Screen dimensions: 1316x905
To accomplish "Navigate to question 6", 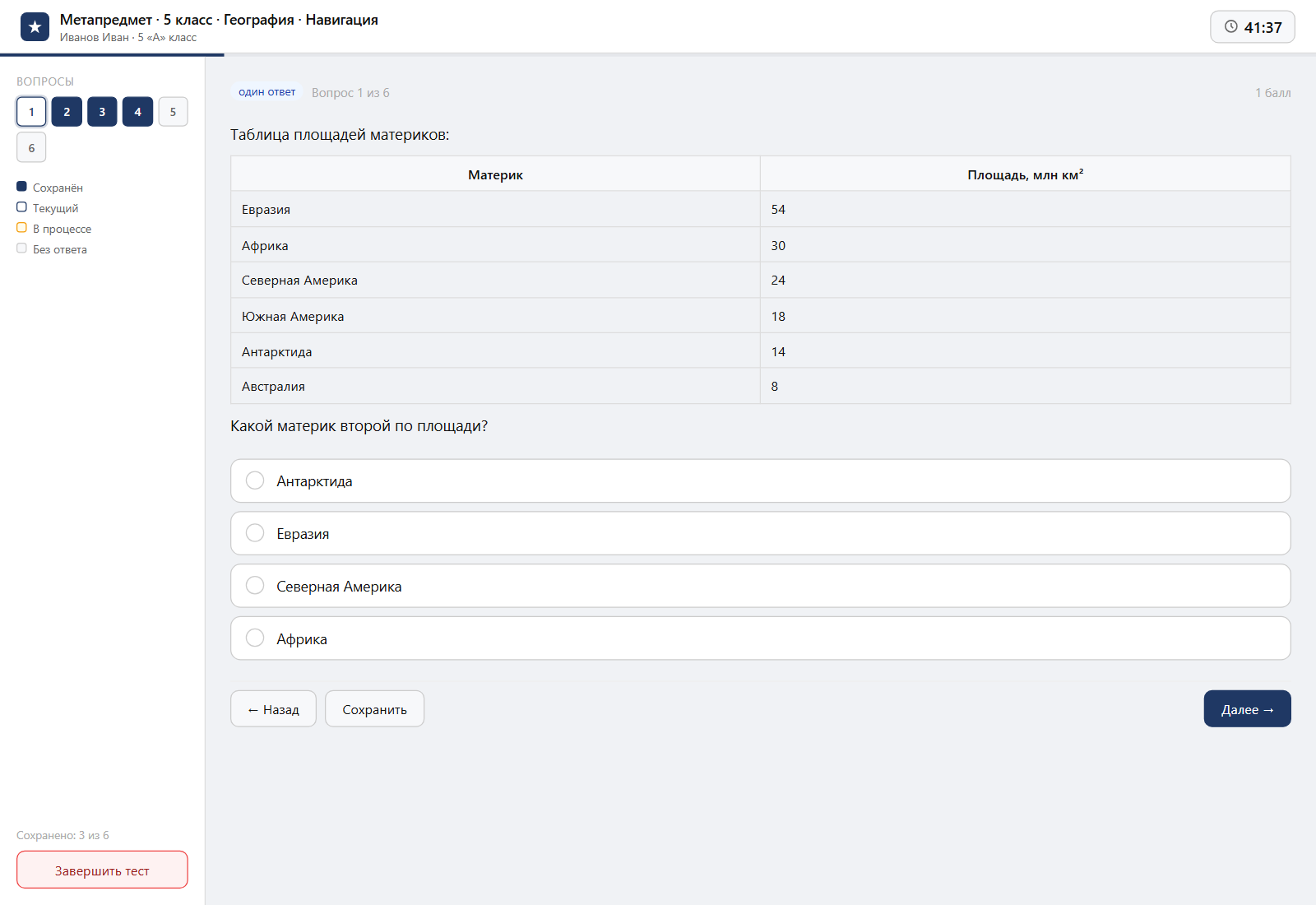I will (31, 147).
